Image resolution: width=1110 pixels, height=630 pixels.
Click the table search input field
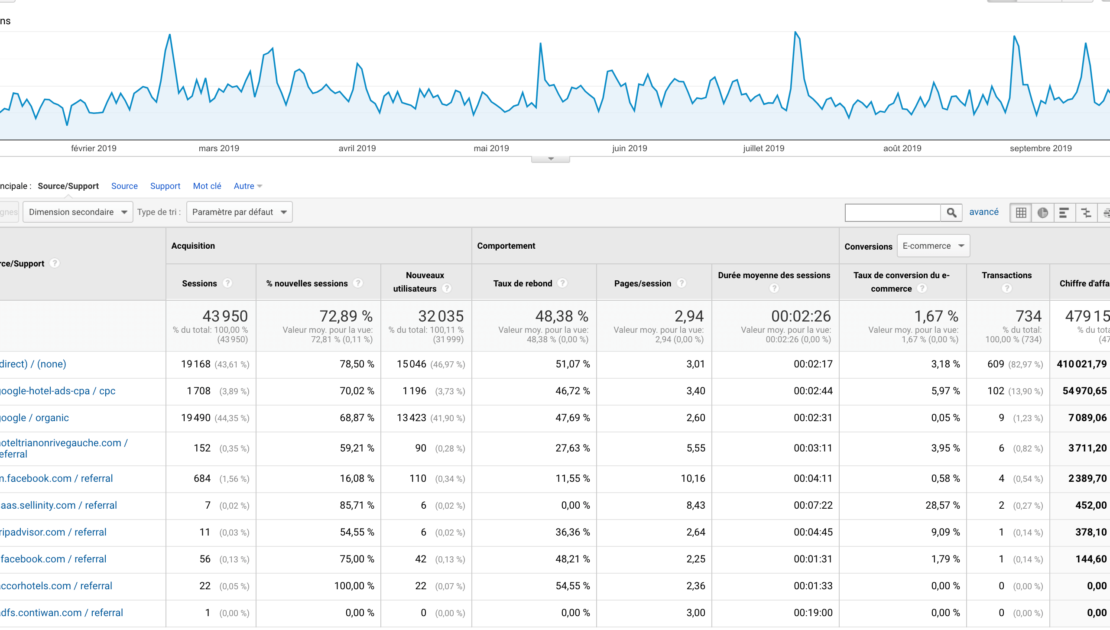coord(893,213)
